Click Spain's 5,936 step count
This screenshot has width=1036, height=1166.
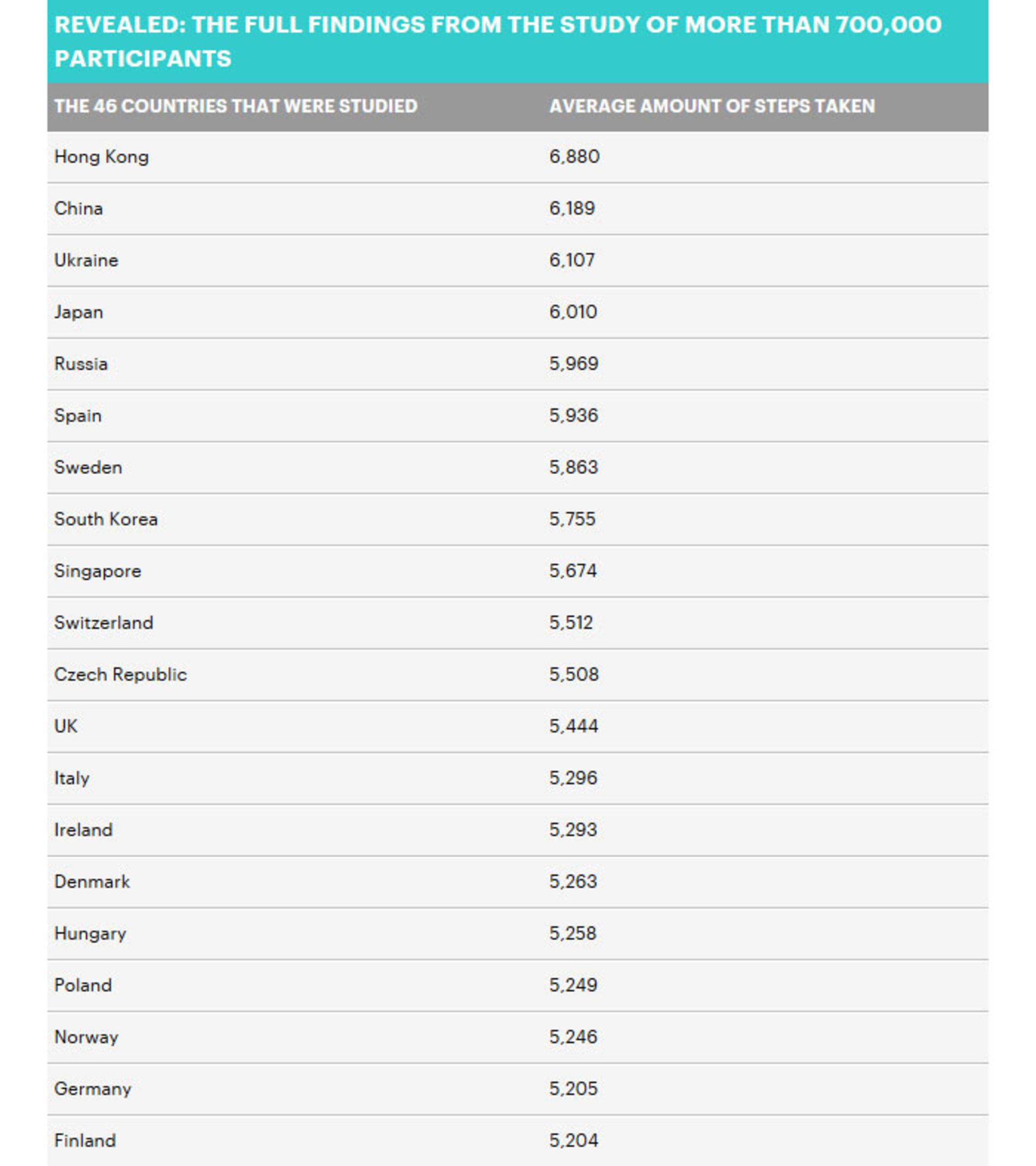(574, 415)
